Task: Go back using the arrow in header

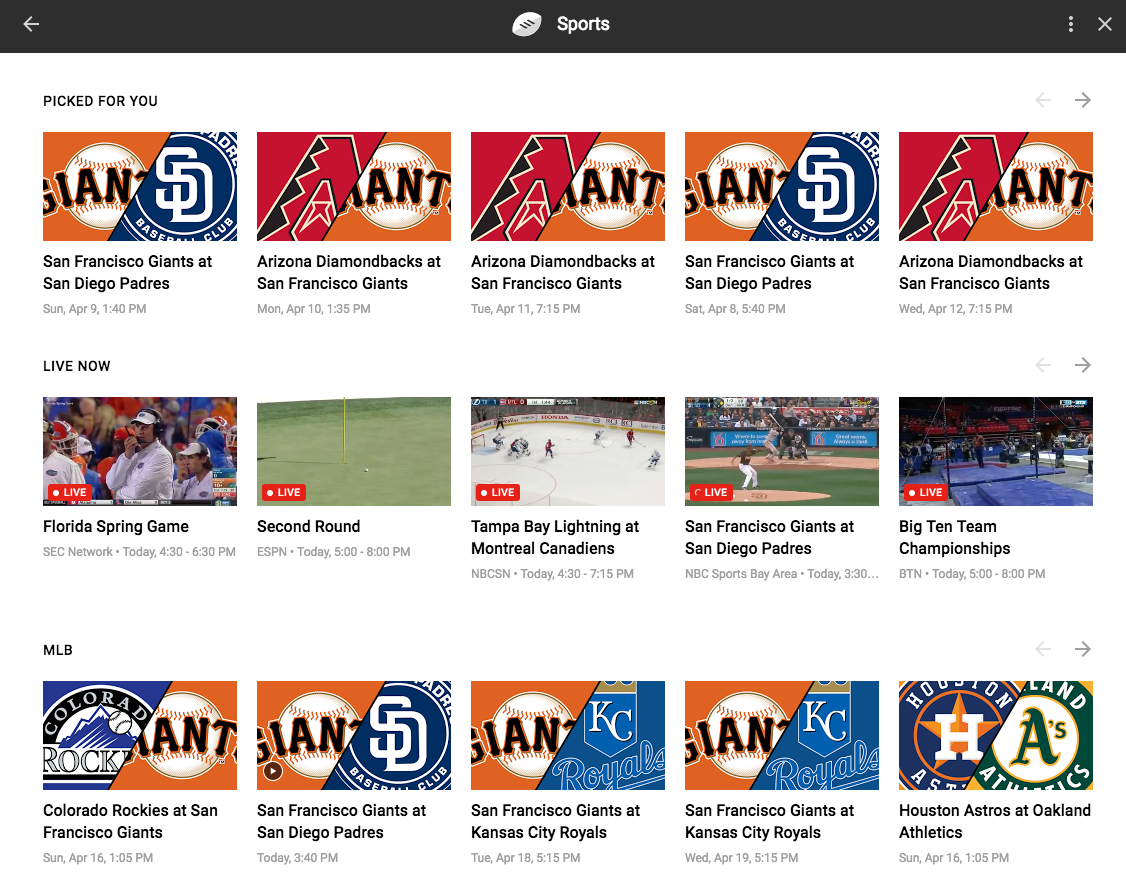Action: pos(31,24)
